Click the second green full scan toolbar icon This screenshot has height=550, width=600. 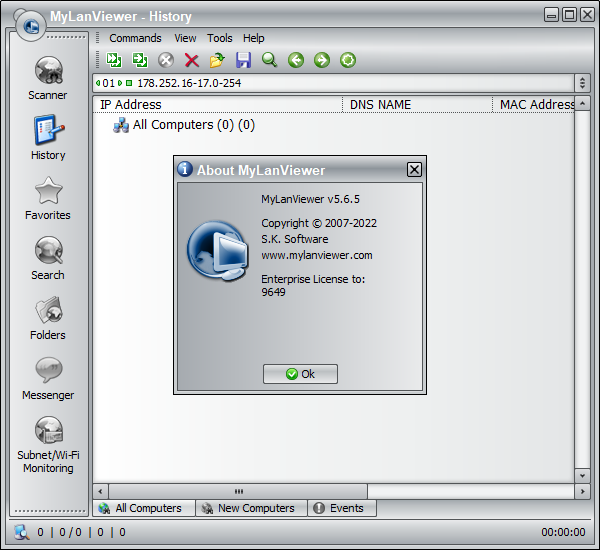[x=140, y=60]
